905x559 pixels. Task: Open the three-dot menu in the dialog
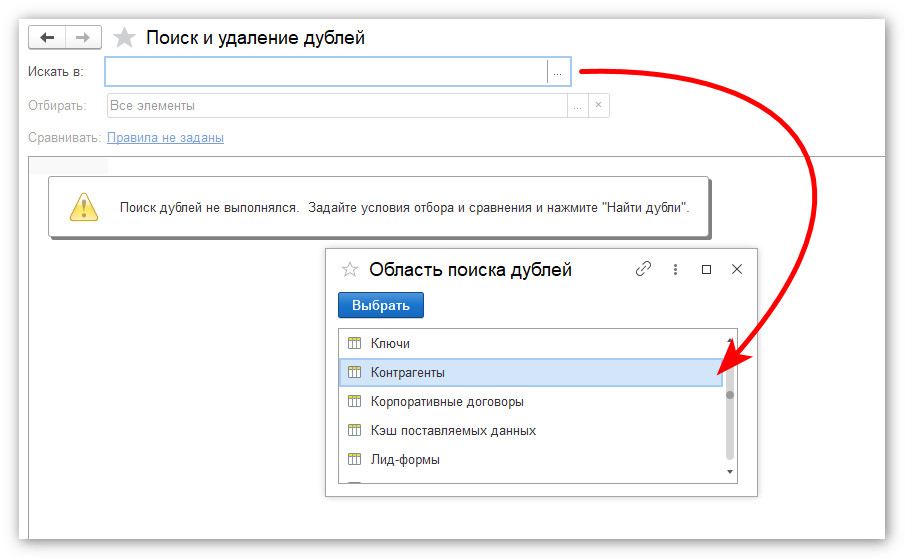tap(675, 269)
